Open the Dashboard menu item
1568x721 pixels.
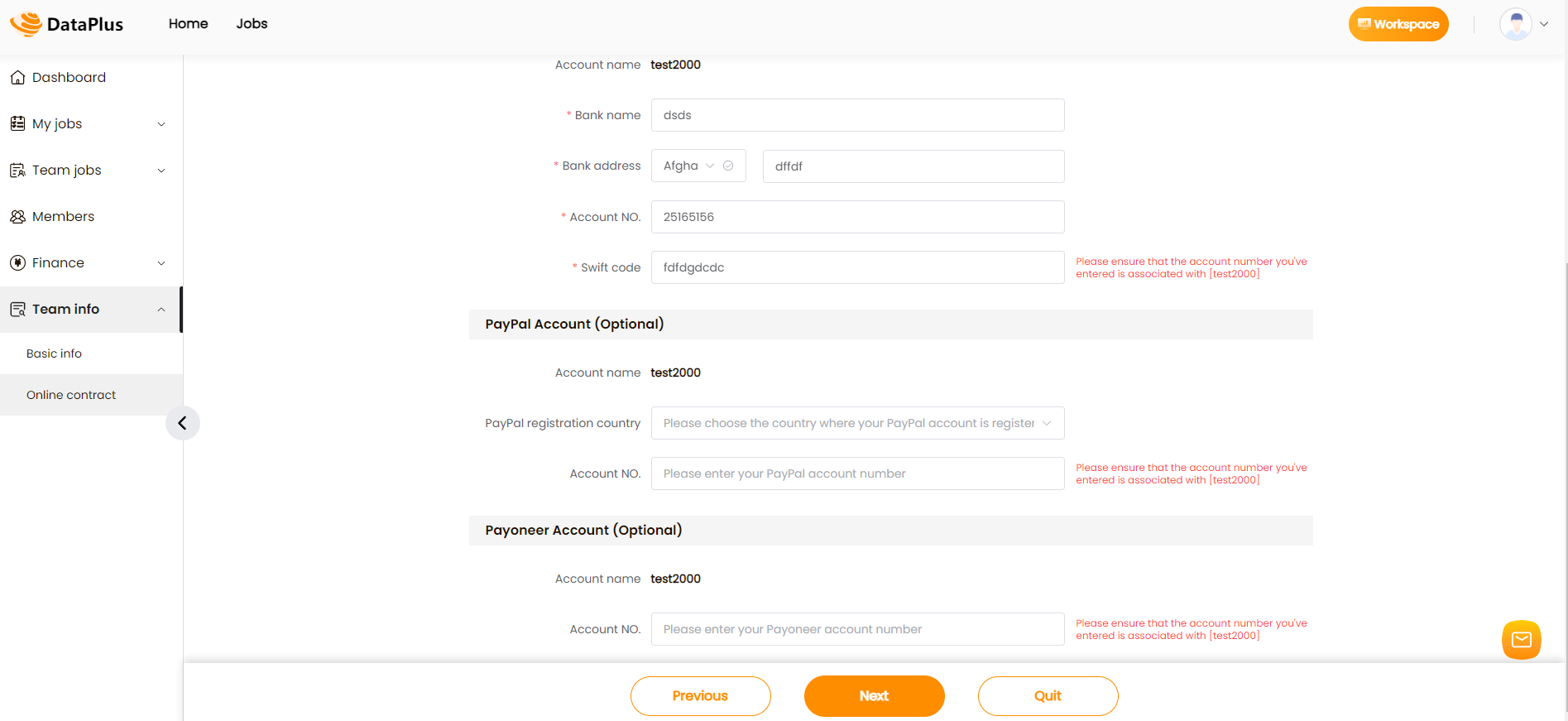pos(91,78)
